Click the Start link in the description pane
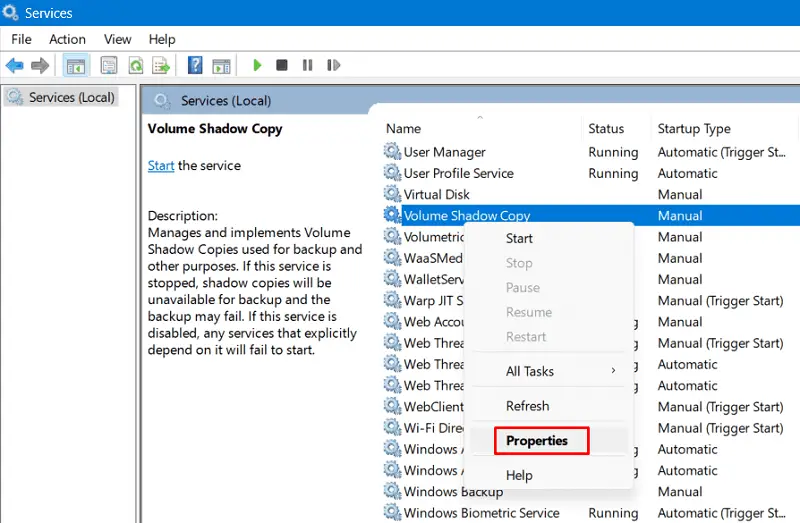The width and height of the screenshot is (800, 523). coord(161,166)
